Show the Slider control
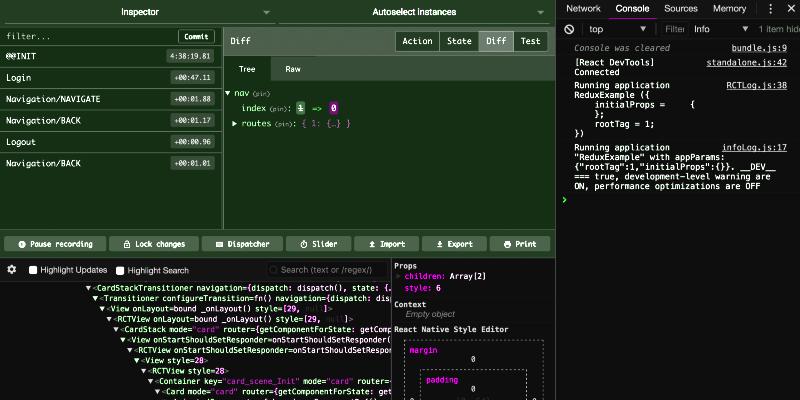 [317, 244]
